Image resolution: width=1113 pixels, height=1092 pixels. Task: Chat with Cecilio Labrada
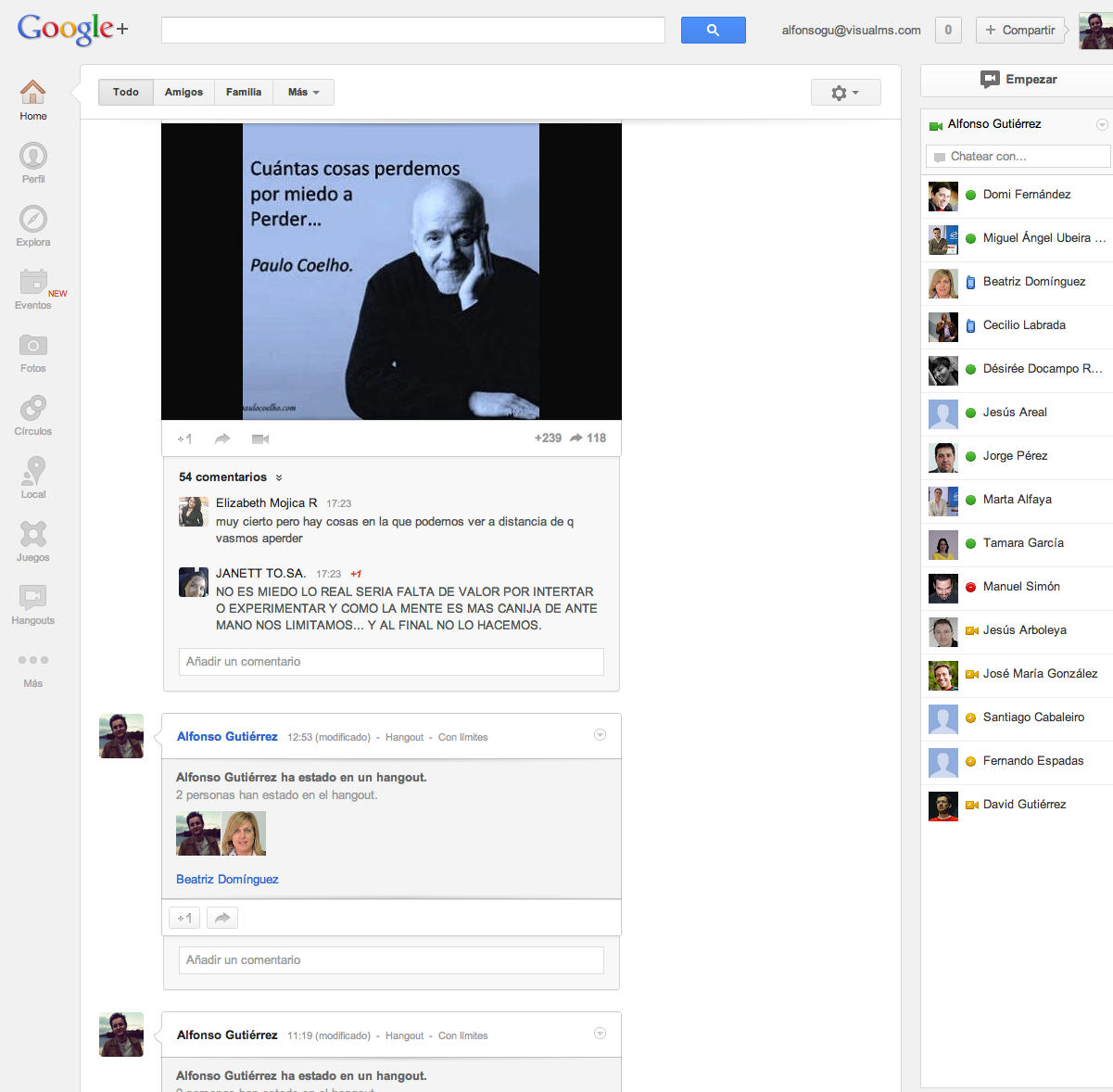[x=1017, y=325]
